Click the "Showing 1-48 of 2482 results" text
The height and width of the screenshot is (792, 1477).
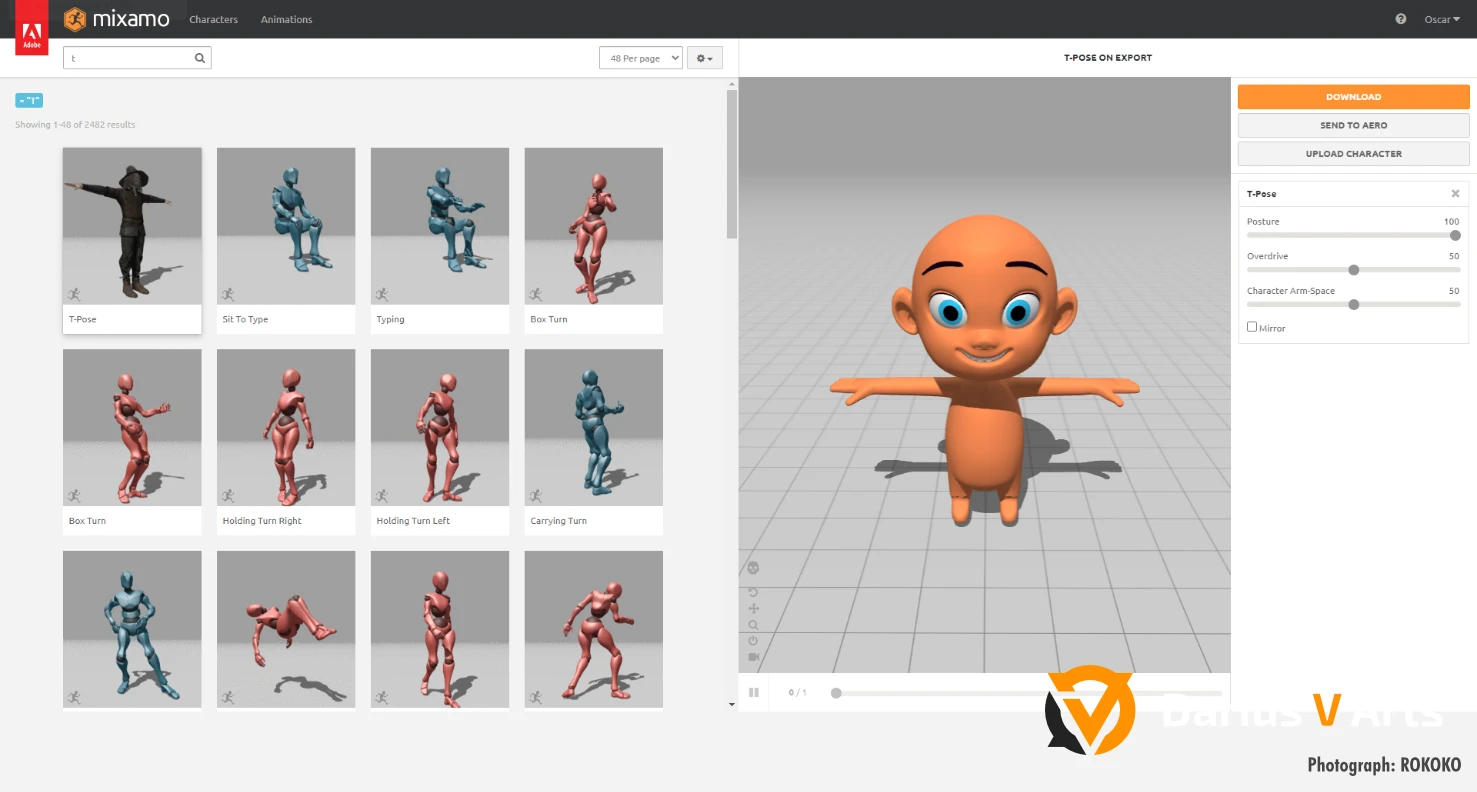75,125
